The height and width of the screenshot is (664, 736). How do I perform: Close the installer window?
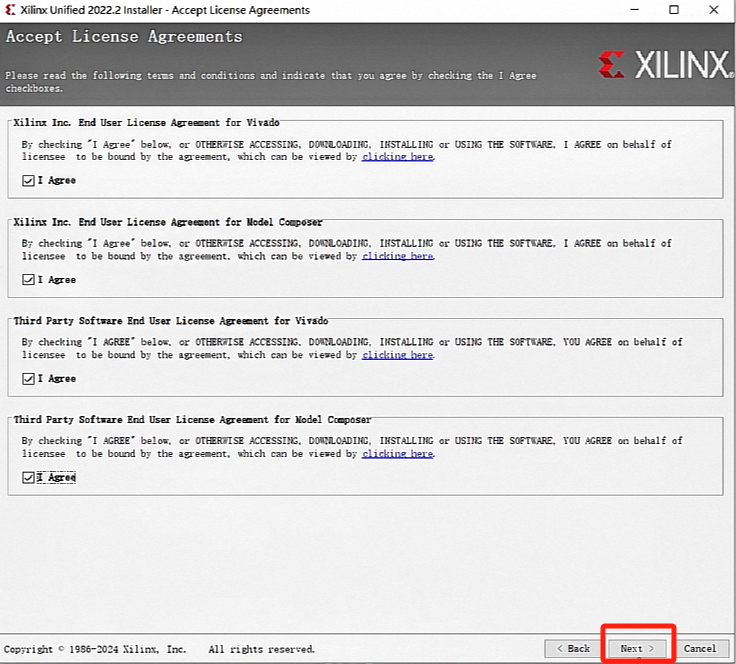pyautogui.click(x=714, y=10)
